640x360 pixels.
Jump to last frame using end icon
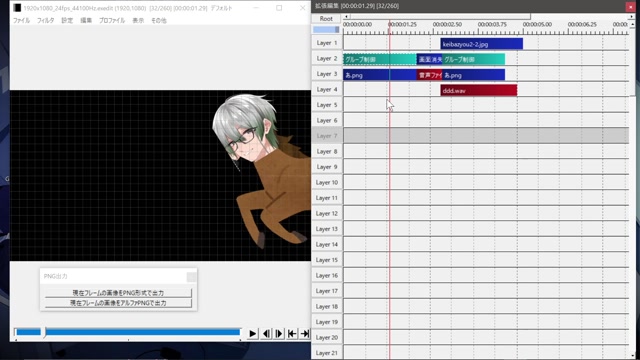pyautogui.click(x=304, y=333)
